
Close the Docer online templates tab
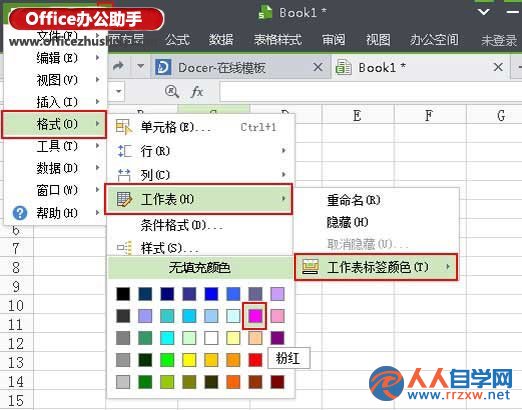[x=318, y=67]
